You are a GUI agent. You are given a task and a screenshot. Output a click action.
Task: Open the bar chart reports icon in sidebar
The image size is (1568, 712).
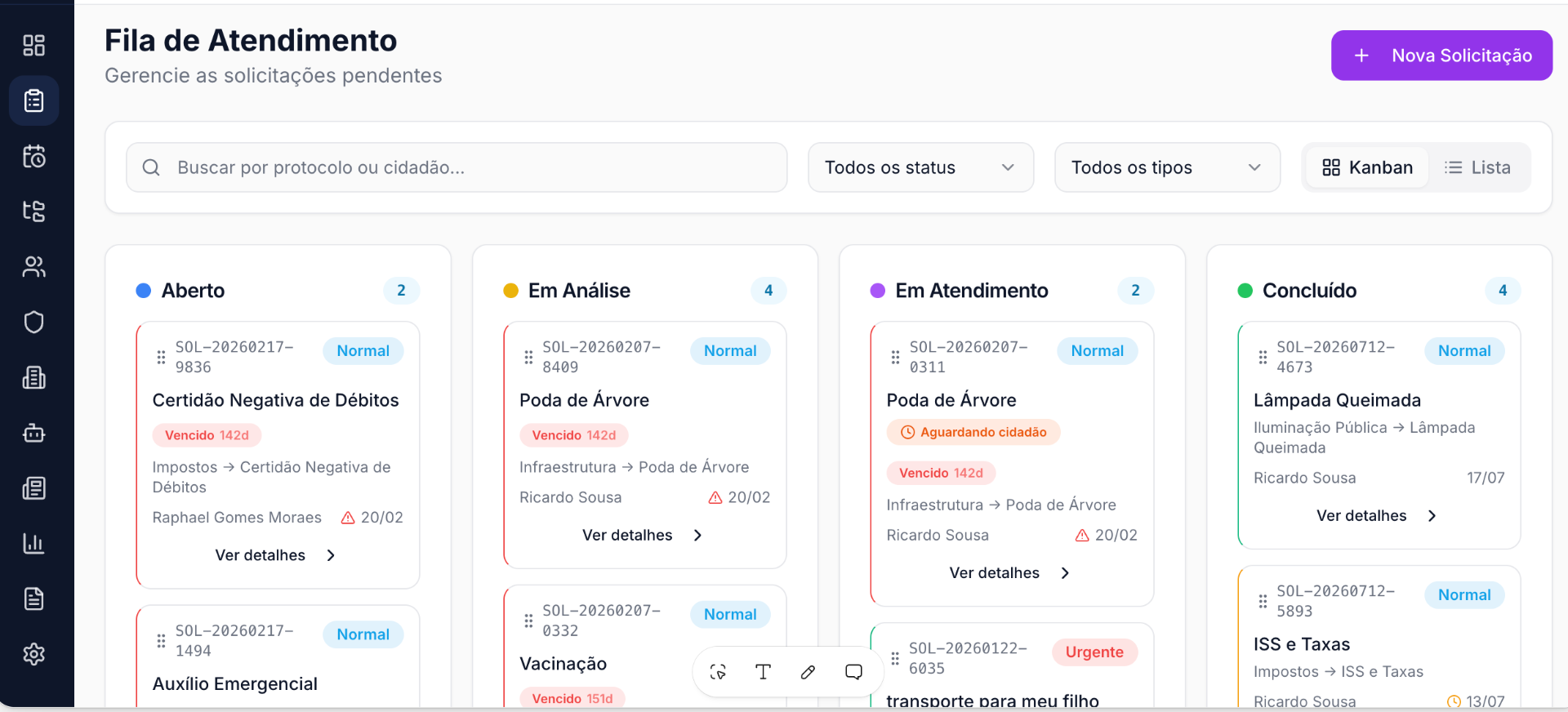[33, 543]
